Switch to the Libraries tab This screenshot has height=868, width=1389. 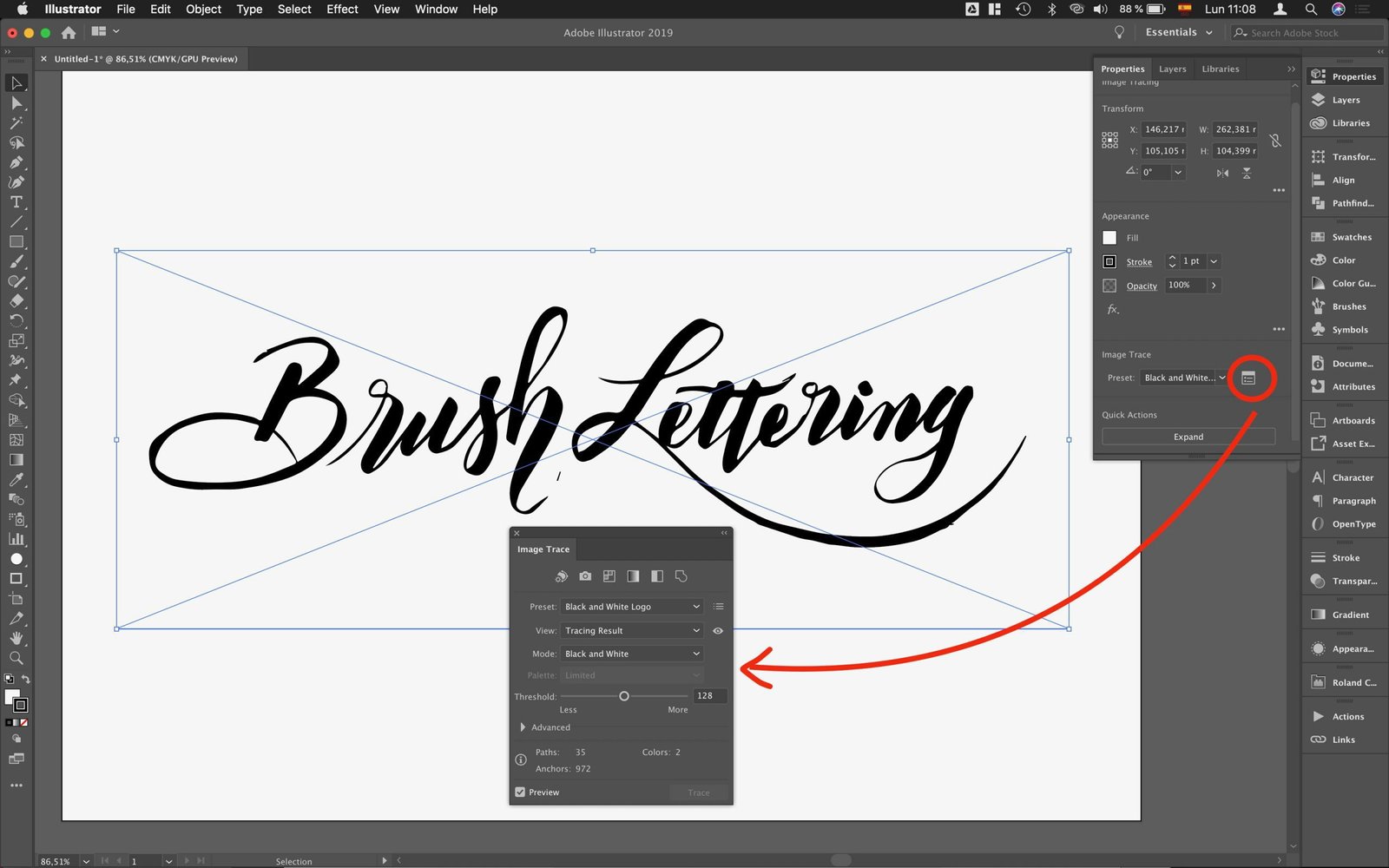tap(1220, 69)
